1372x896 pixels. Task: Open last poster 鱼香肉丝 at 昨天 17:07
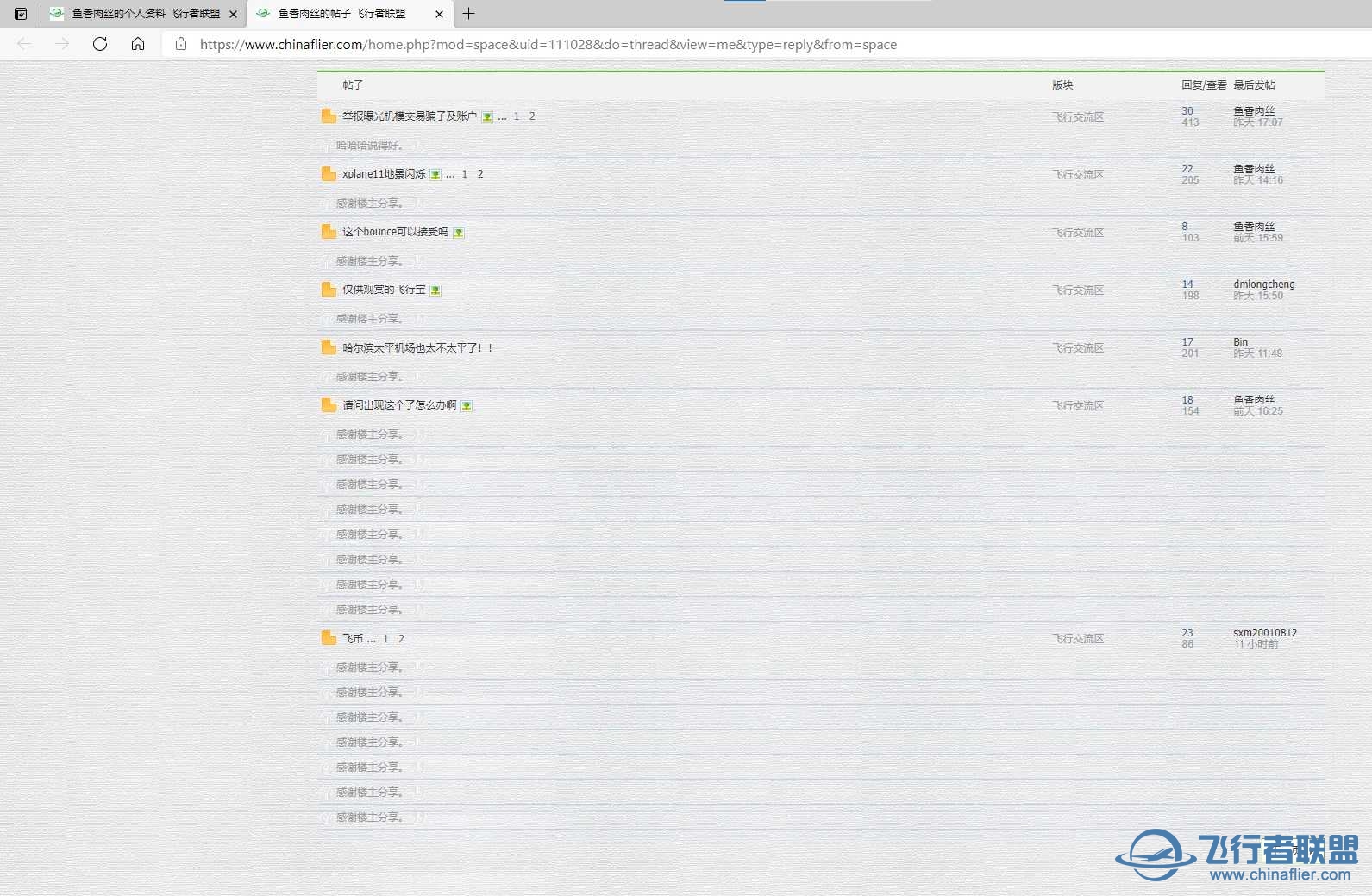(1254, 110)
